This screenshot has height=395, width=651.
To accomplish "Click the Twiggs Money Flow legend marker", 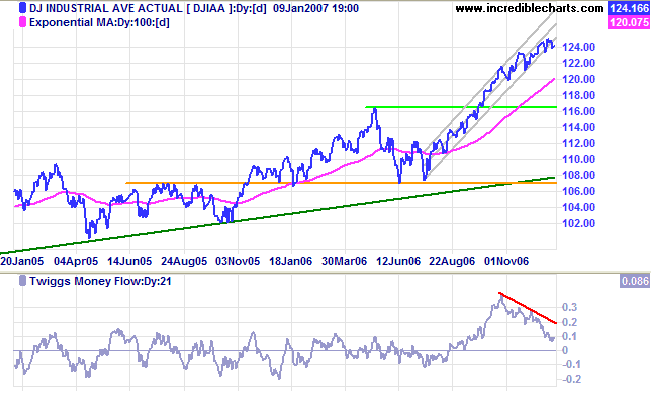I will click(22, 281).
